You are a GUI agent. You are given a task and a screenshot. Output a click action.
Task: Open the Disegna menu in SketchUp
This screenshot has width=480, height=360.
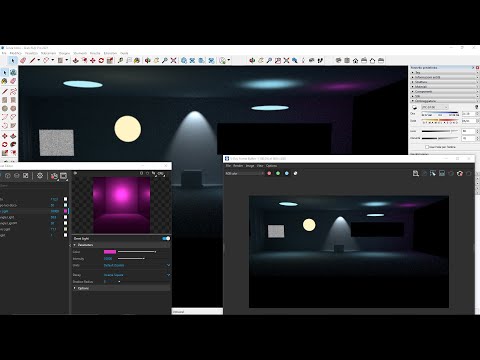(x=64, y=53)
